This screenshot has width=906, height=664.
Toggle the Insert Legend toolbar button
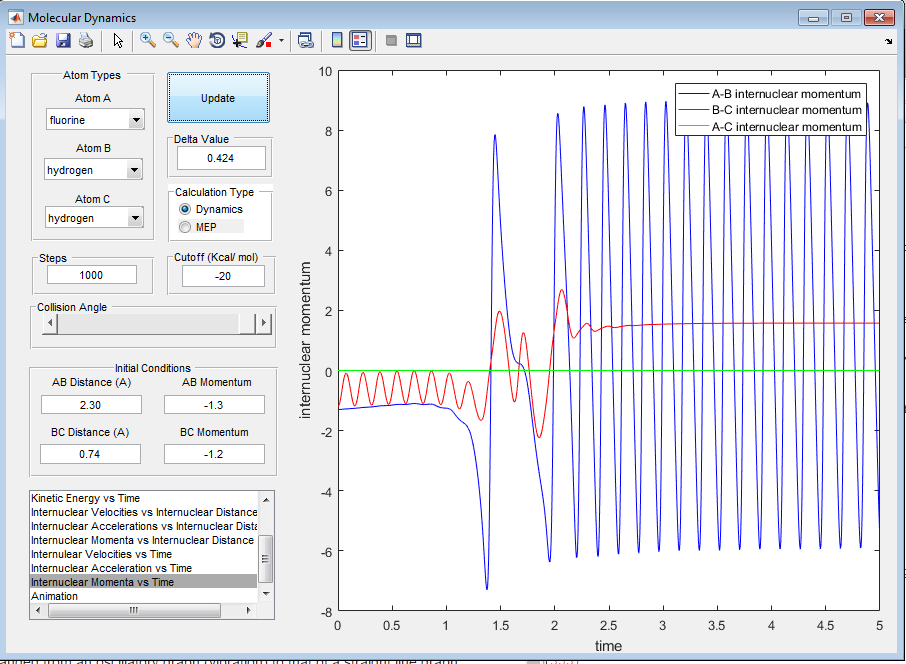coord(361,41)
